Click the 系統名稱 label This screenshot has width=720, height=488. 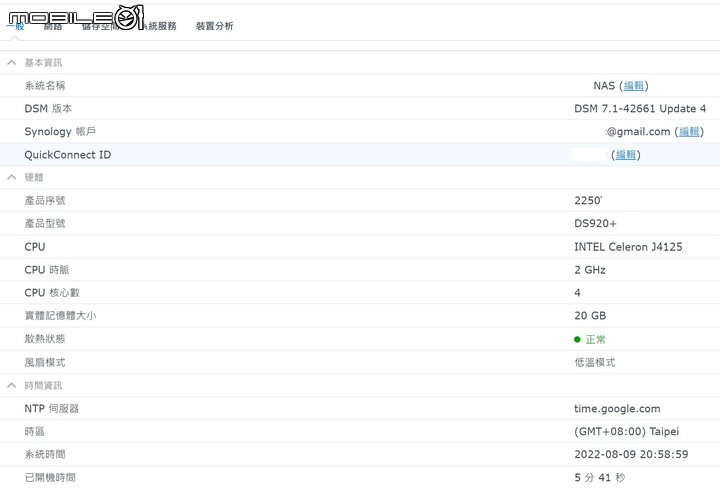pos(45,86)
